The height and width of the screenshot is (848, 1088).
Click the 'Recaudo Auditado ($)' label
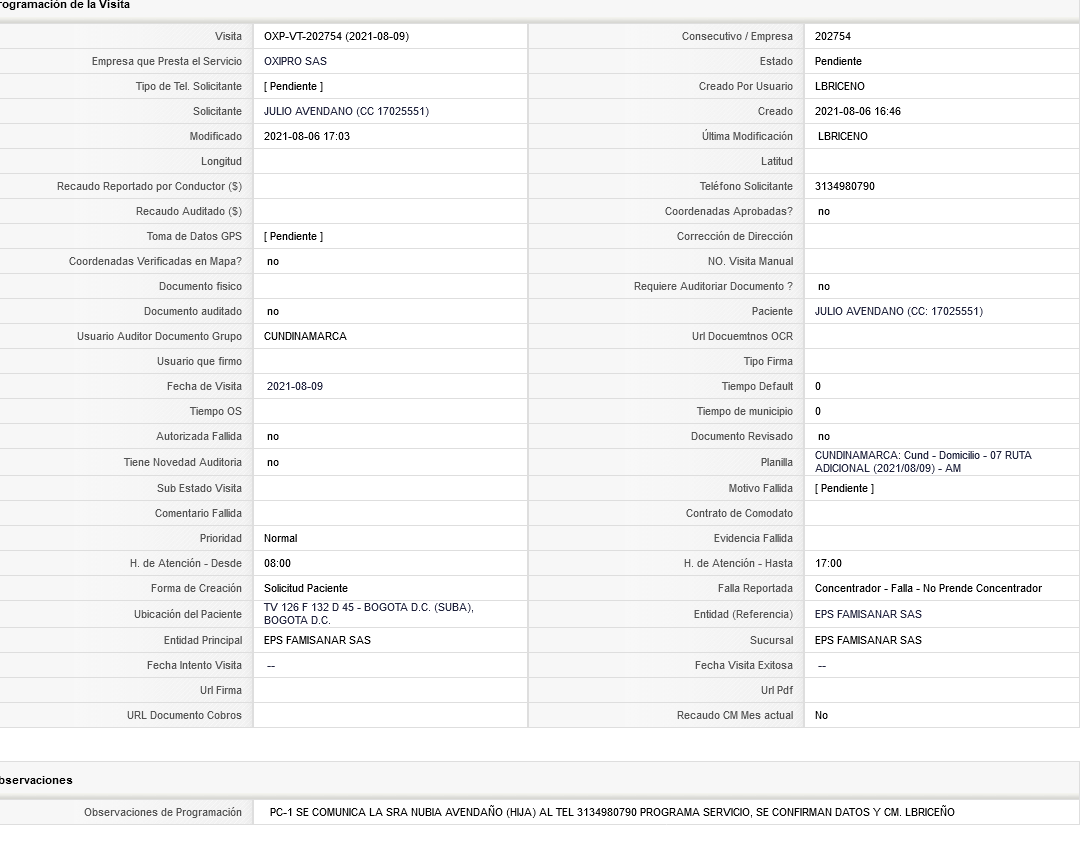tap(189, 211)
